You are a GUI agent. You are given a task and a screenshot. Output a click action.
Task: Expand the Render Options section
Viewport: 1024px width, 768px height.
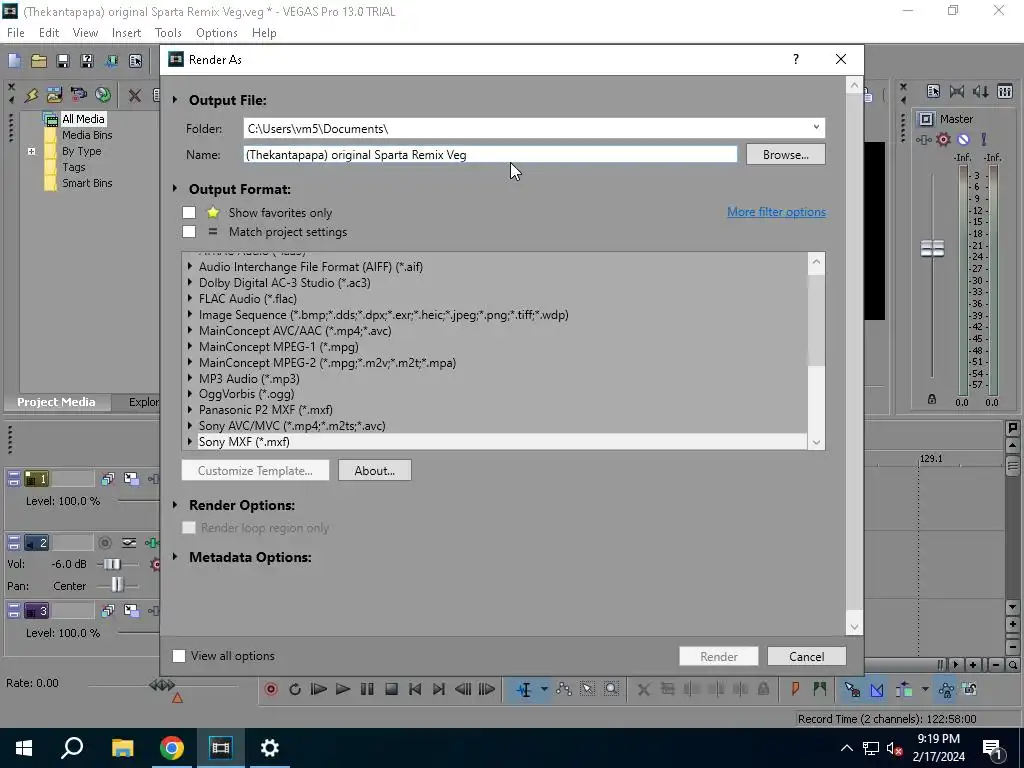(x=175, y=505)
